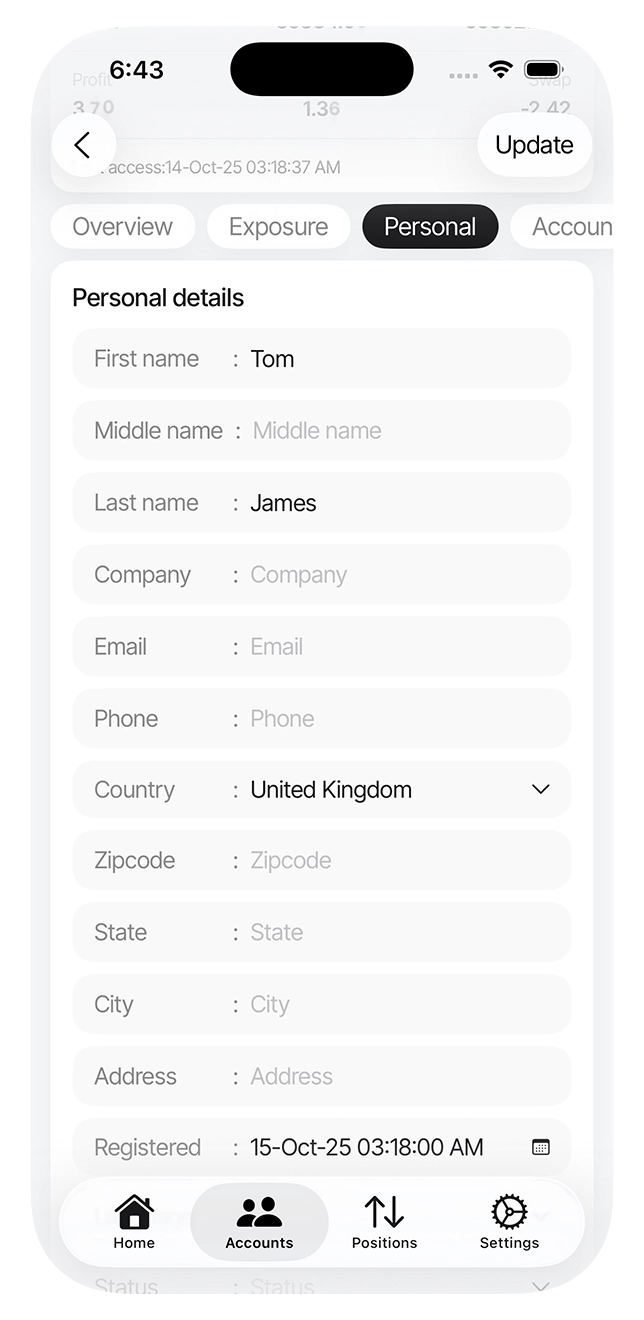Tap the battery status icon
This screenshot has width=644, height=1320.
click(543, 70)
